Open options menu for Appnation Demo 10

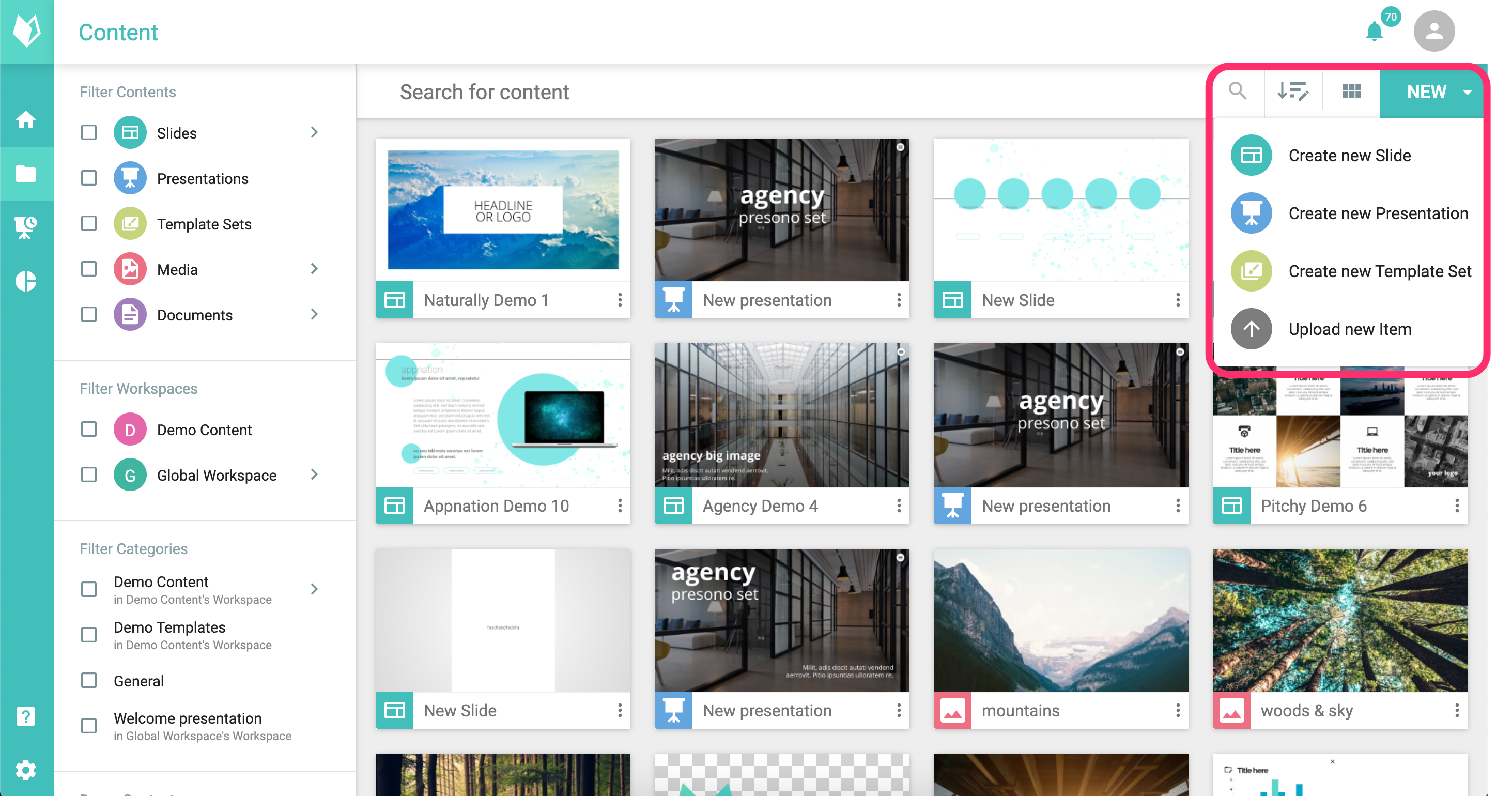click(x=620, y=506)
